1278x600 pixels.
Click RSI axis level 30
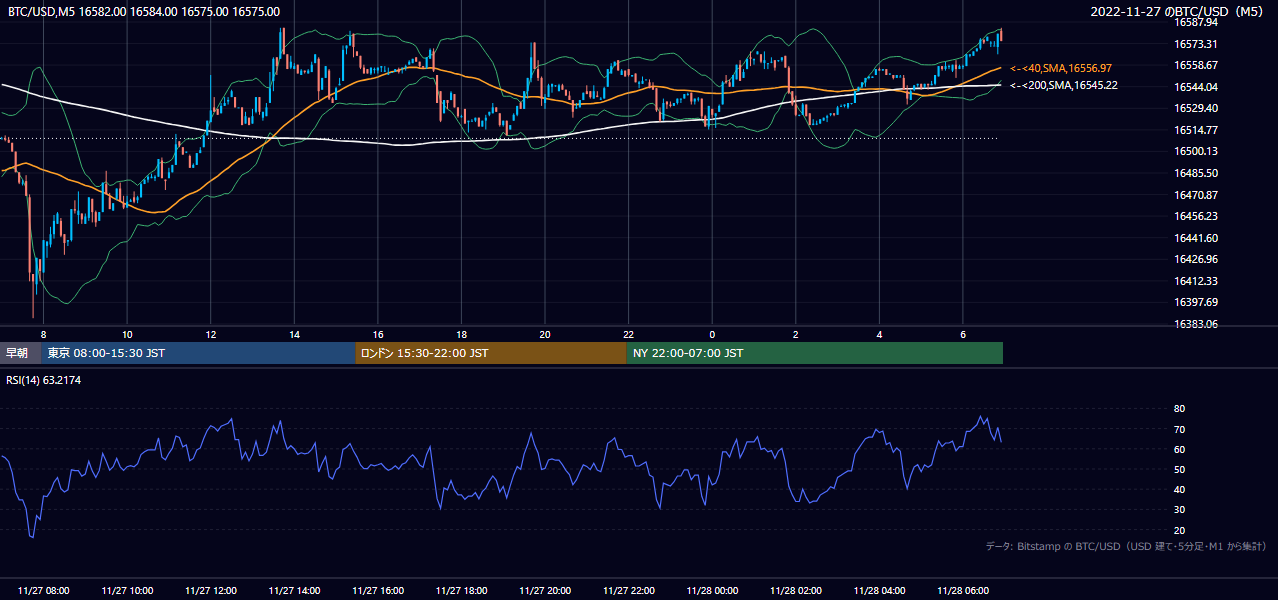[x=1179, y=510]
